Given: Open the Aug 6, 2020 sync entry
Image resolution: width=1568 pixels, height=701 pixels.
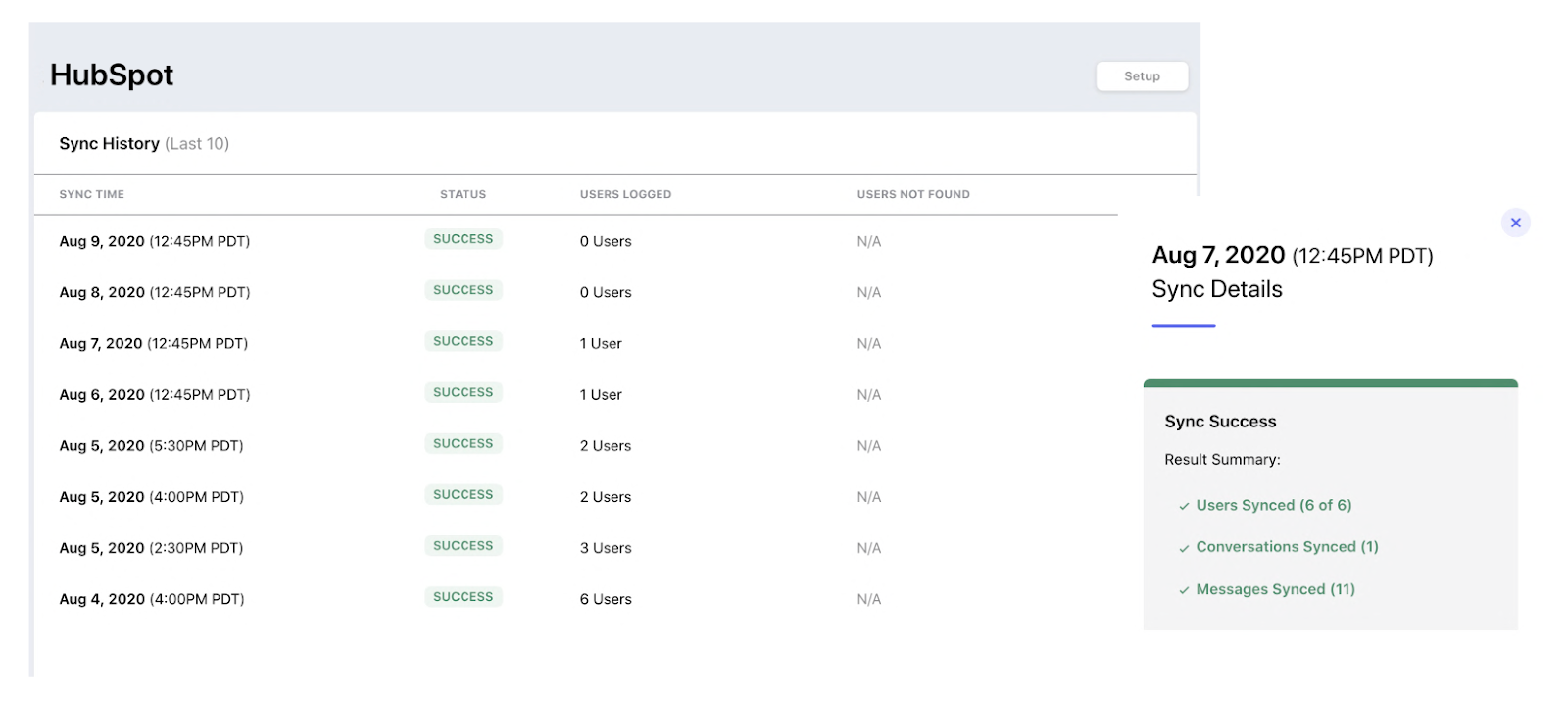Looking at the screenshot, I should [576, 394].
